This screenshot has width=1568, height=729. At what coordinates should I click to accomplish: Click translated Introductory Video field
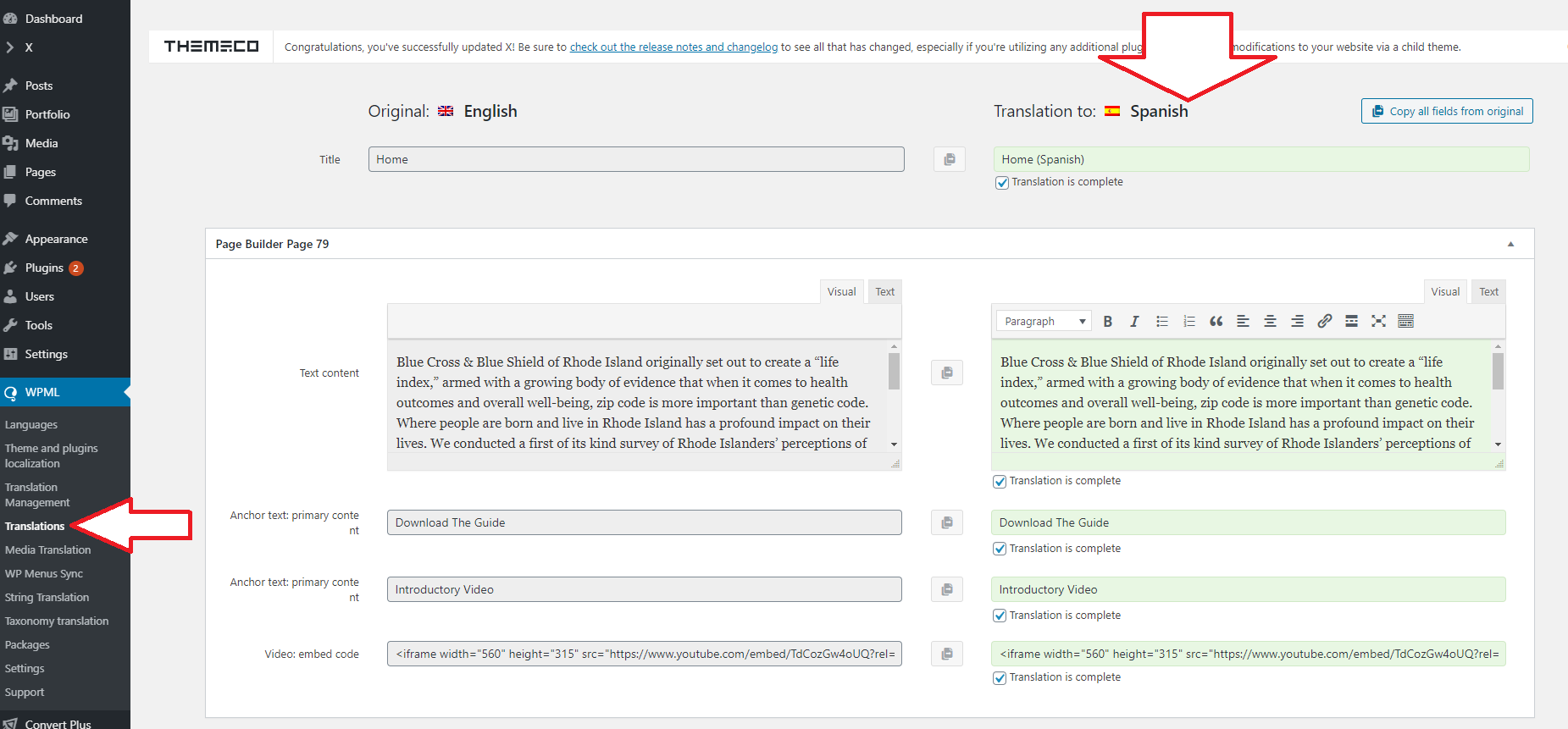[x=1249, y=589]
